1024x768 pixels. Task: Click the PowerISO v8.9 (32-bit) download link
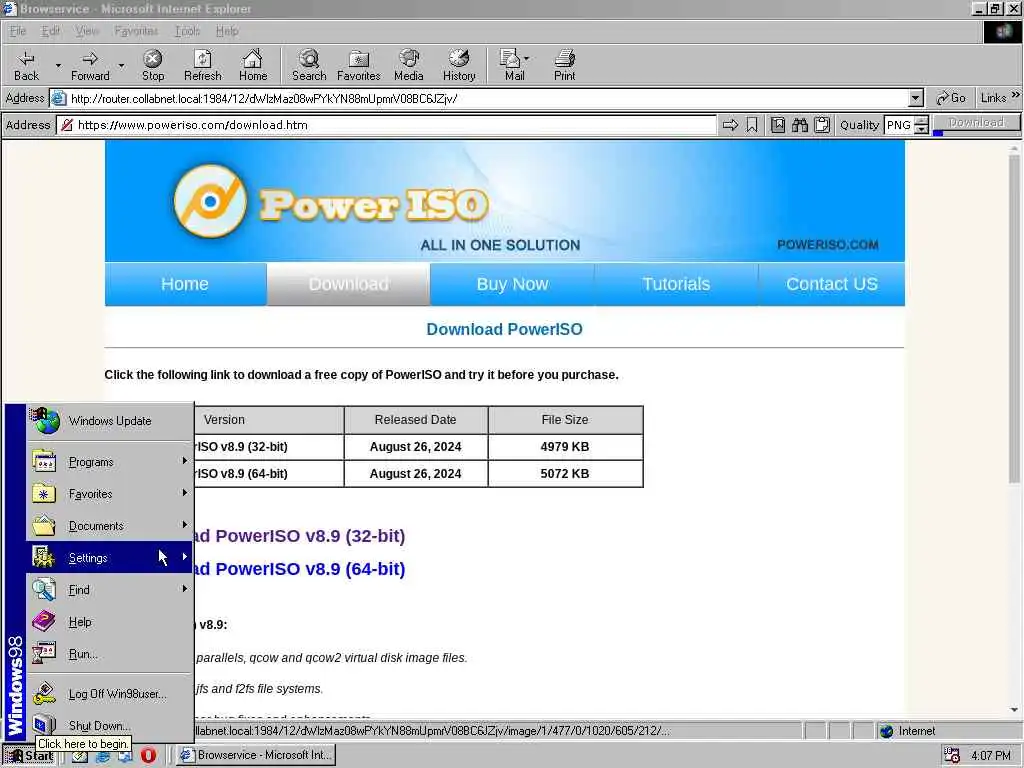point(300,536)
